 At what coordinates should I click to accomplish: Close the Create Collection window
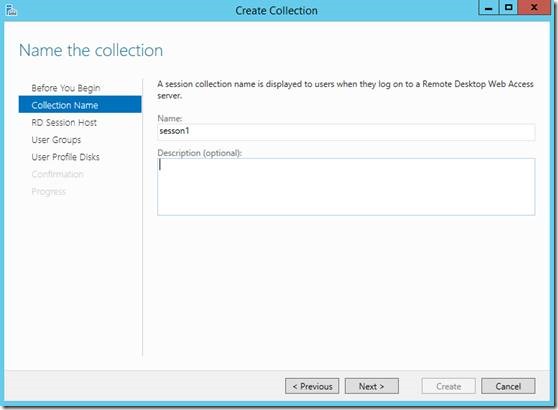[x=534, y=7]
